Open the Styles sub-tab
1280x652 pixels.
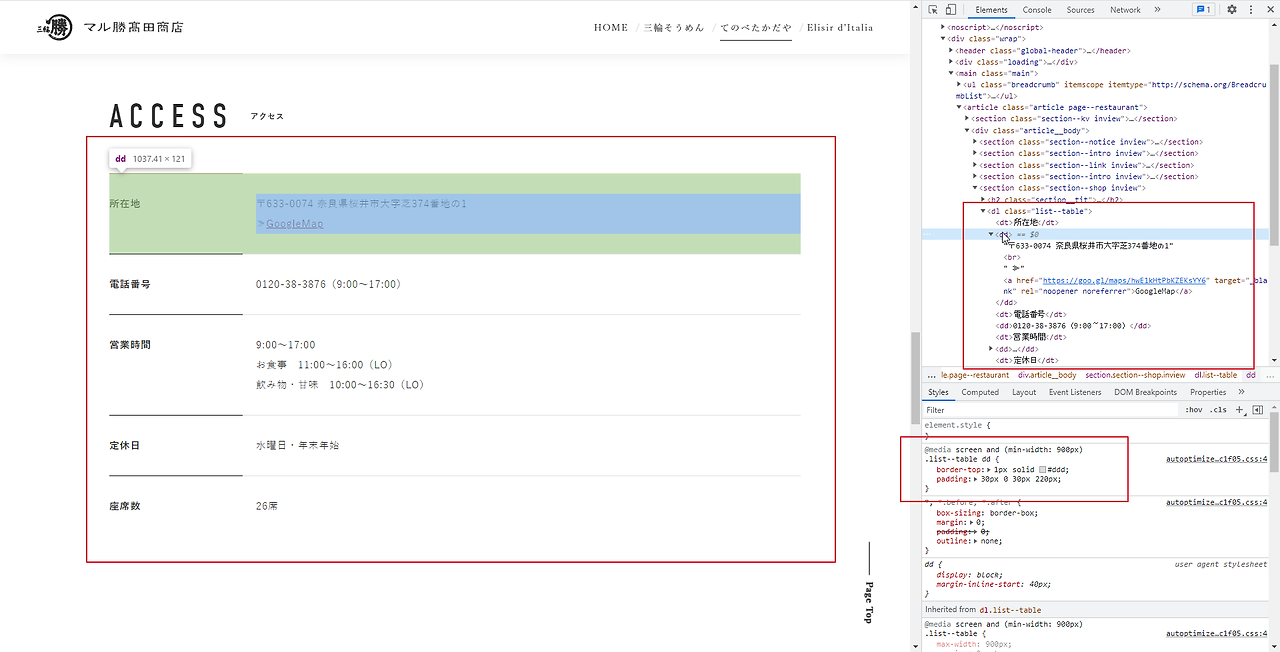938,392
